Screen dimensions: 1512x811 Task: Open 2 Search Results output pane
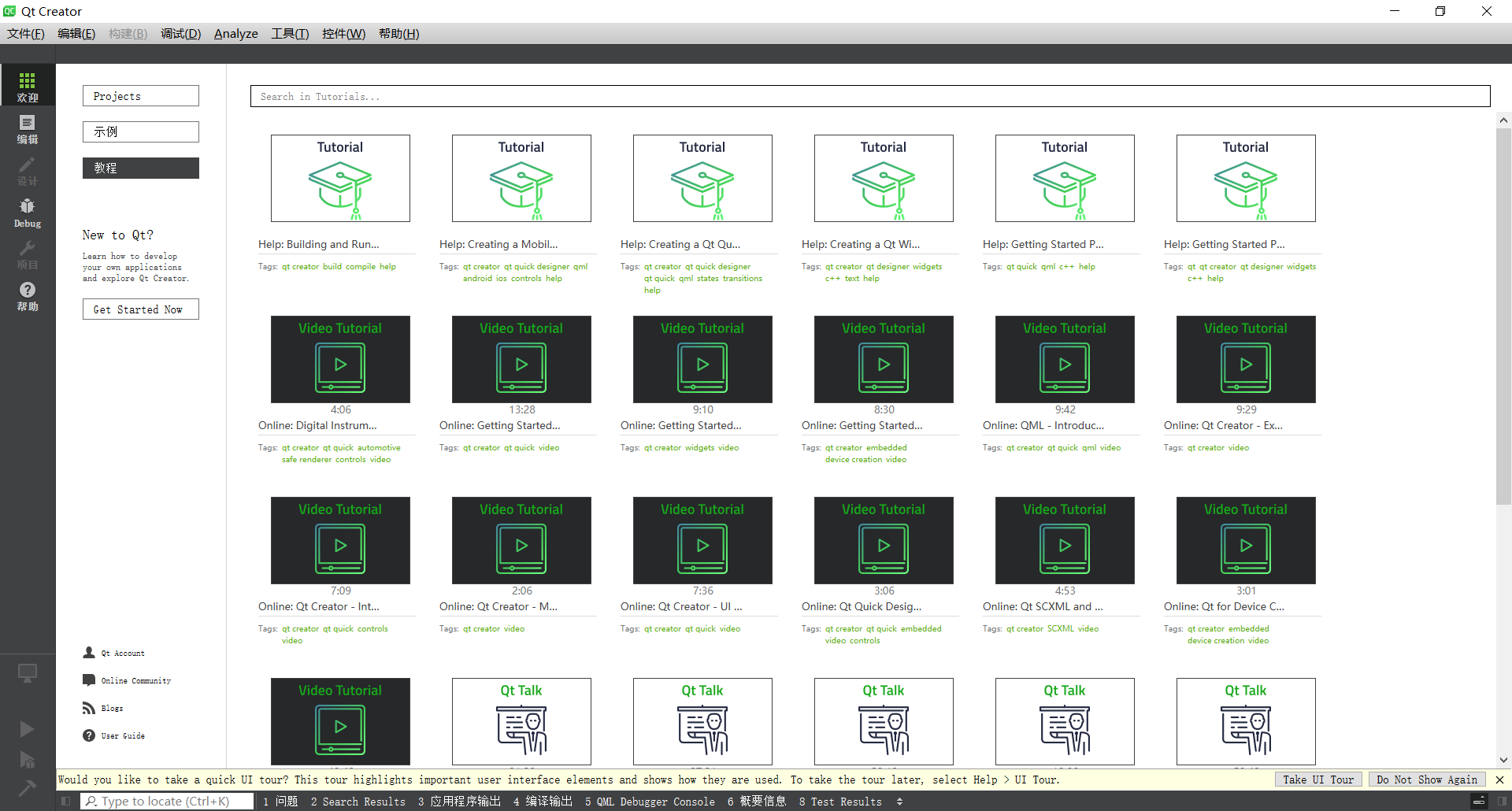(358, 802)
